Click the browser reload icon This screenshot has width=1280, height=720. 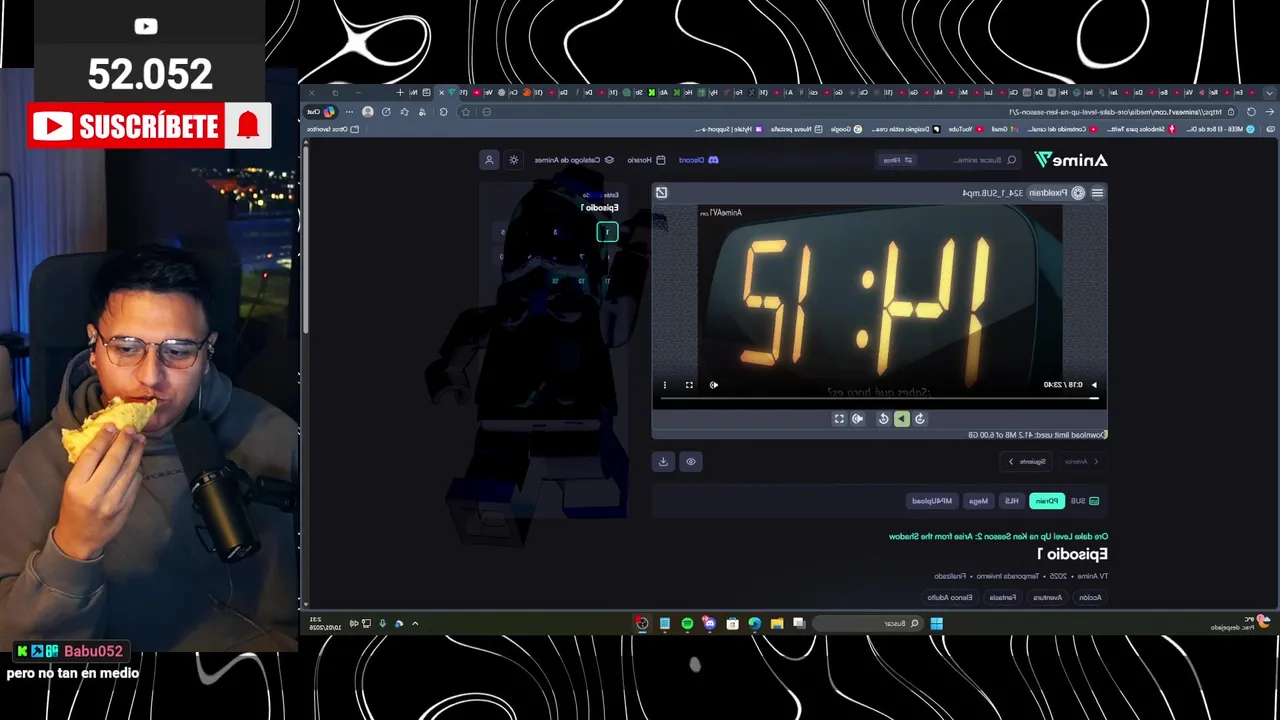pos(1250,112)
